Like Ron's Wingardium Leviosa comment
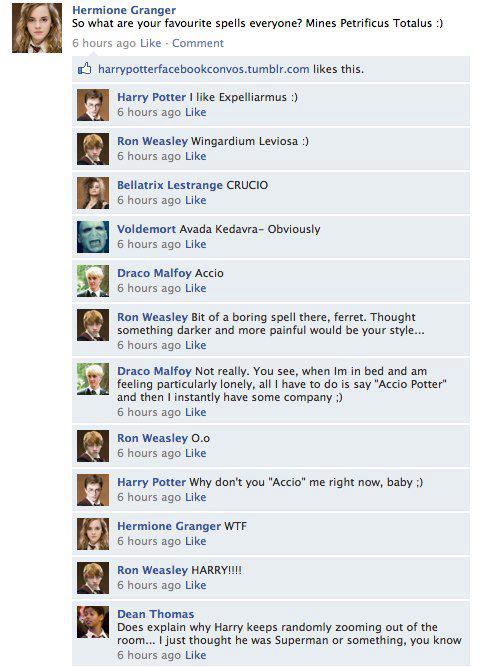This screenshot has width=498, height=667. point(196,156)
